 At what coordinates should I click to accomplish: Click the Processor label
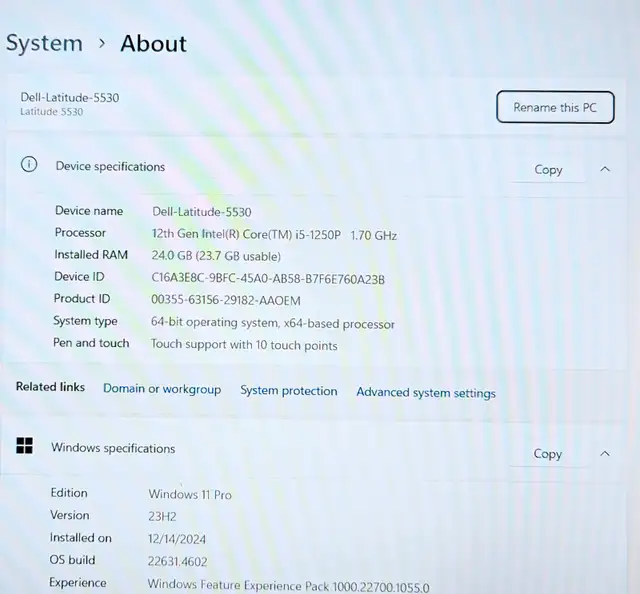[x=80, y=233]
